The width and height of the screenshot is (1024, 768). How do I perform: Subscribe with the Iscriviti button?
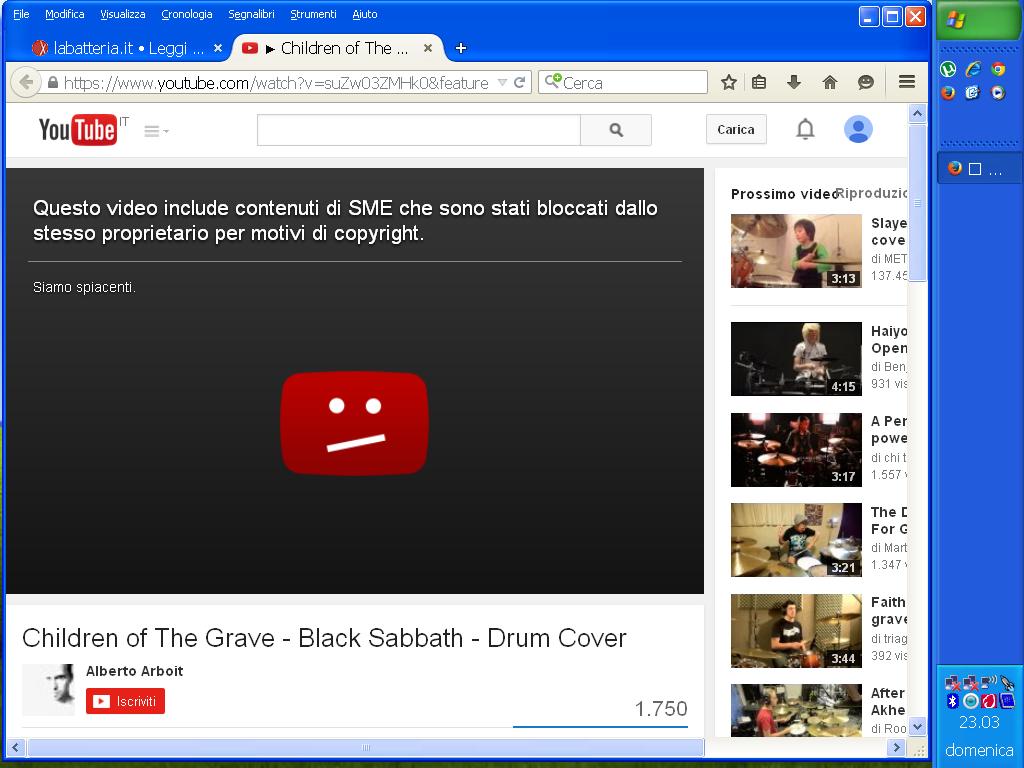(125, 701)
